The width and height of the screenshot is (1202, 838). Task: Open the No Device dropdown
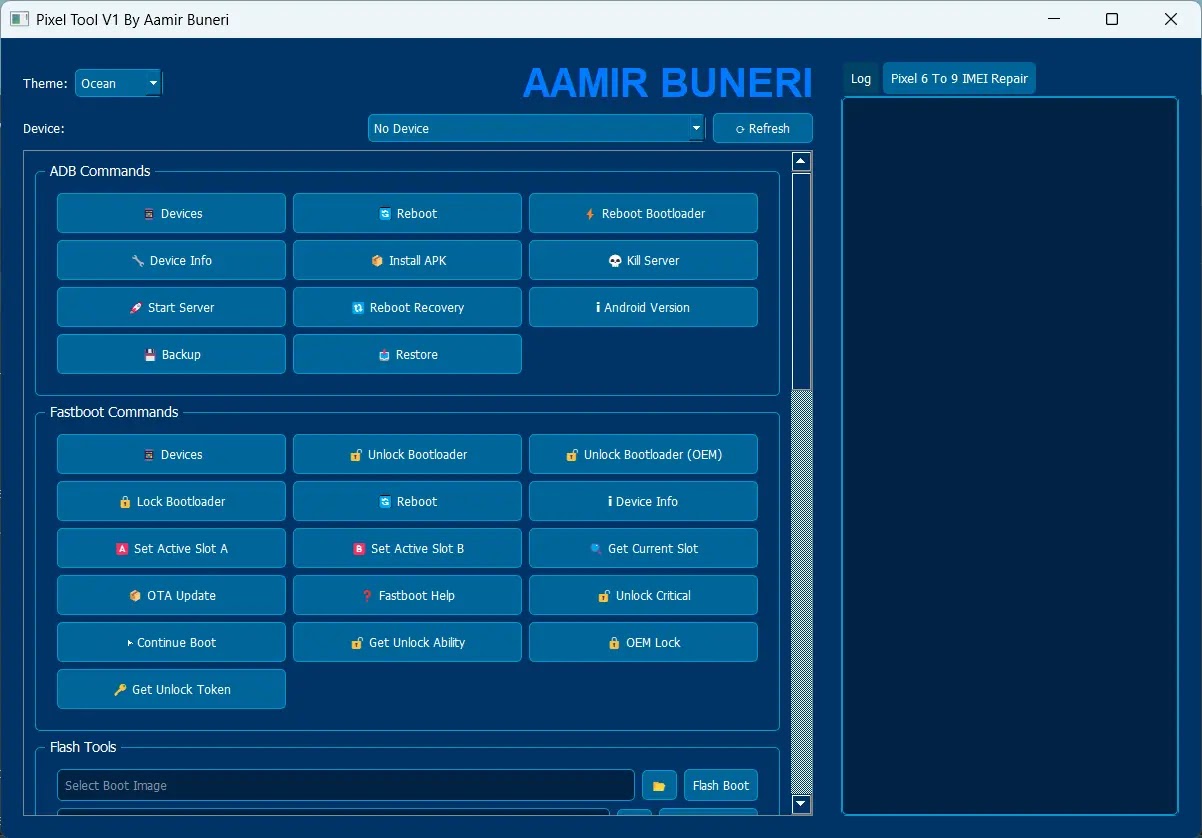click(x=536, y=128)
